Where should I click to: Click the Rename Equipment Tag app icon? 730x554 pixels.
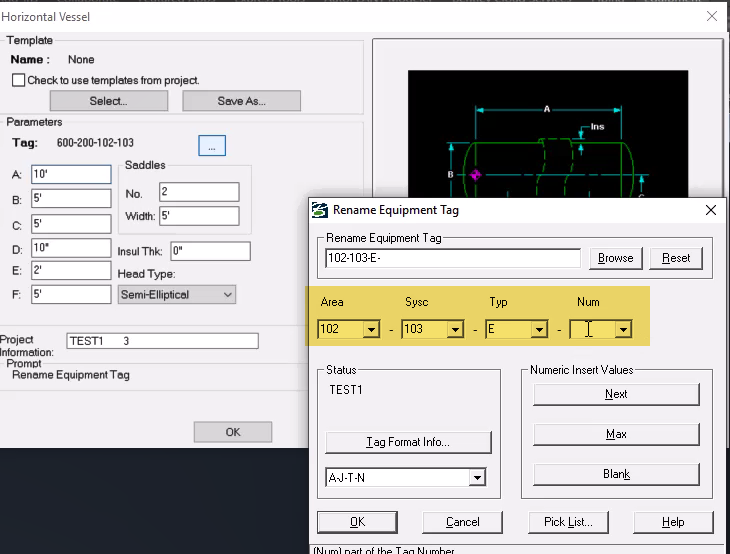(x=319, y=210)
